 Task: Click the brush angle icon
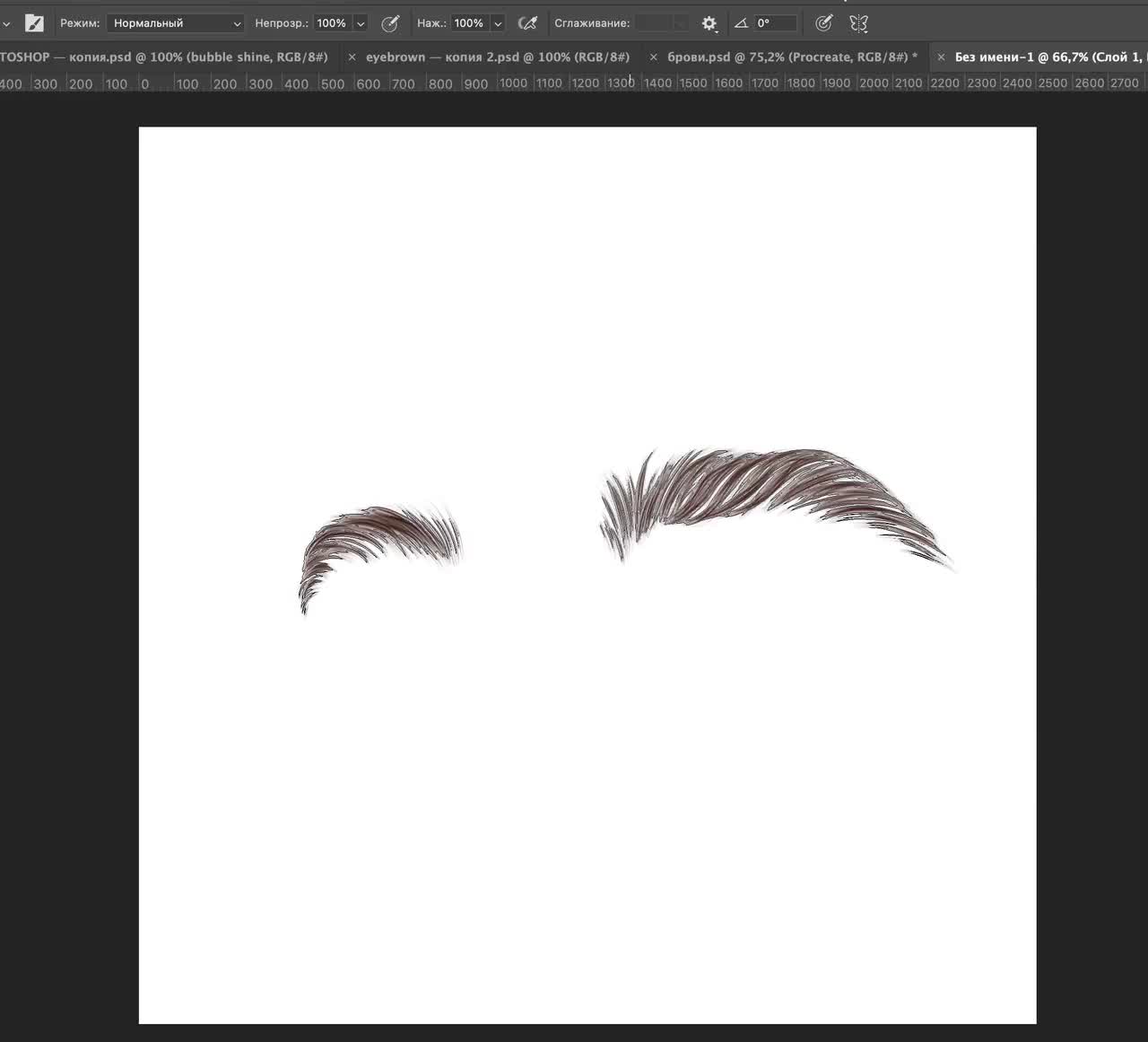pos(741,23)
